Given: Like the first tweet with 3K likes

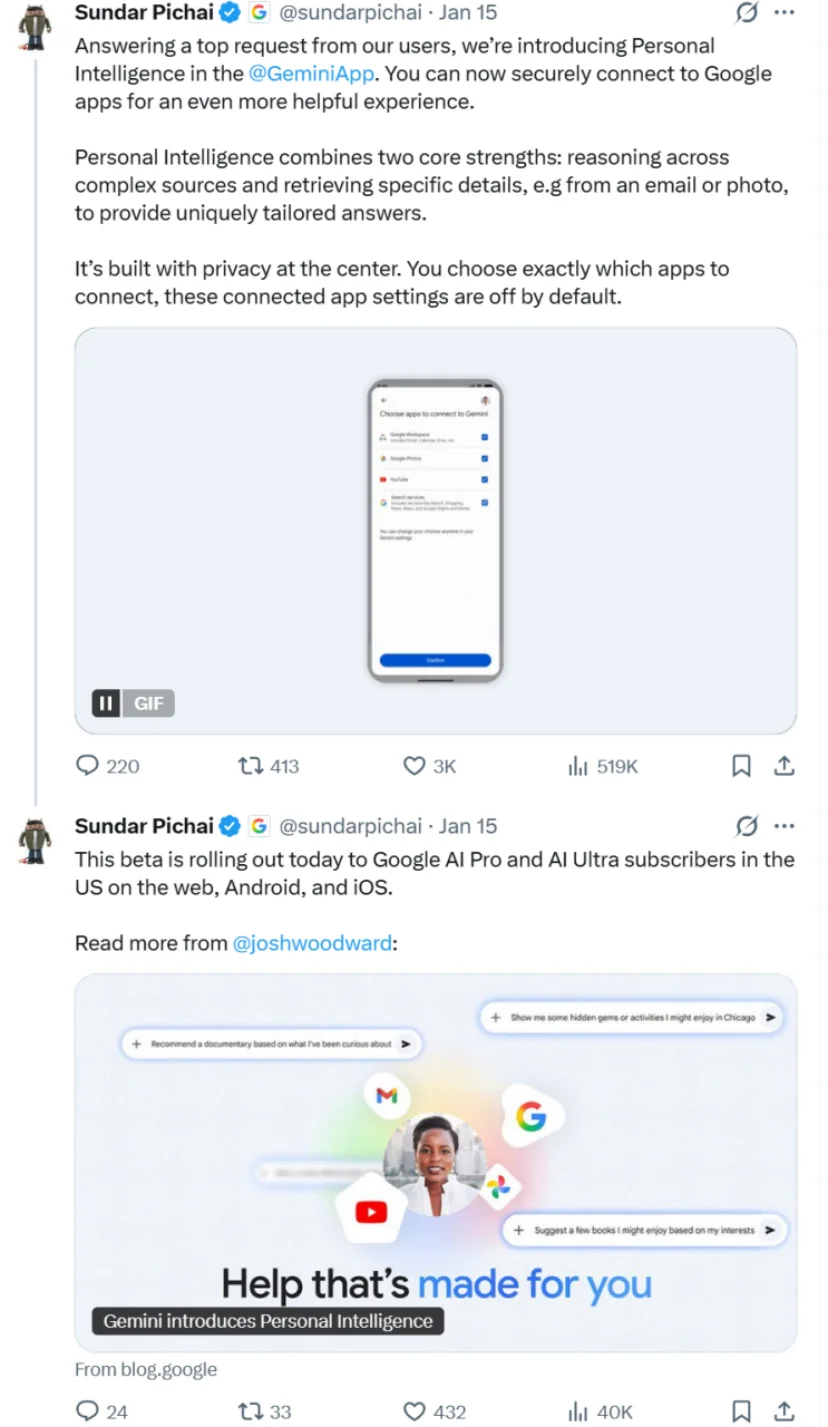Looking at the screenshot, I should tap(414, 766).
